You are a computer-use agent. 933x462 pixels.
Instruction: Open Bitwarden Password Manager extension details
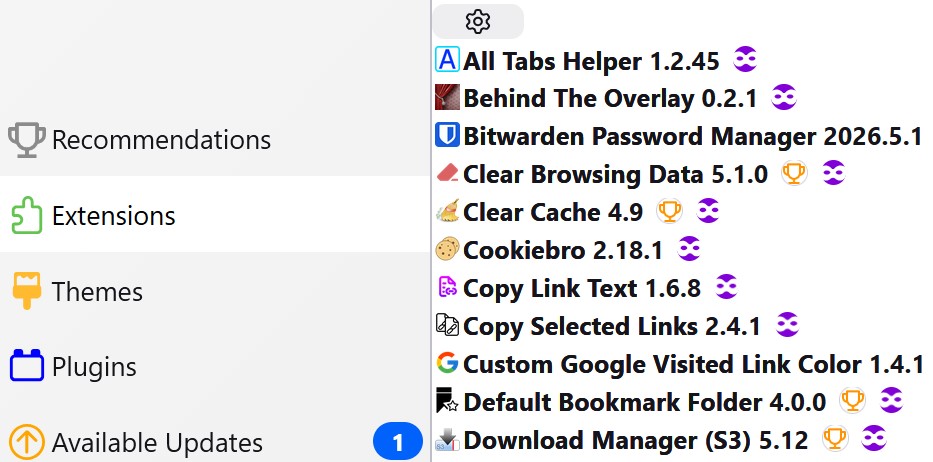pyautogui.click(x=692, y=136)
